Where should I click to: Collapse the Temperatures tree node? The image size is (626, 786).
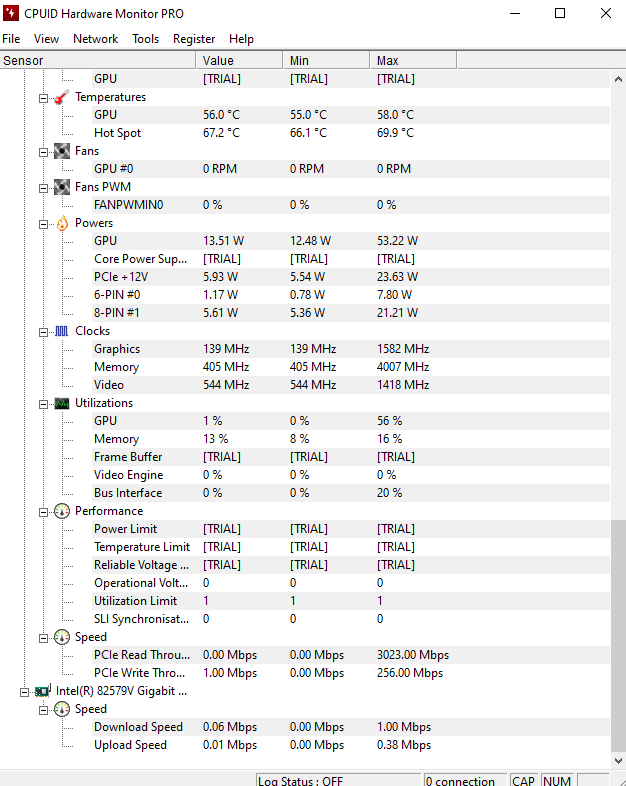click(43, 97)
